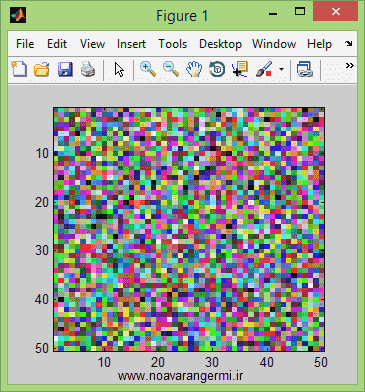Open the brush color dropdown arrow

coord(282,70)
